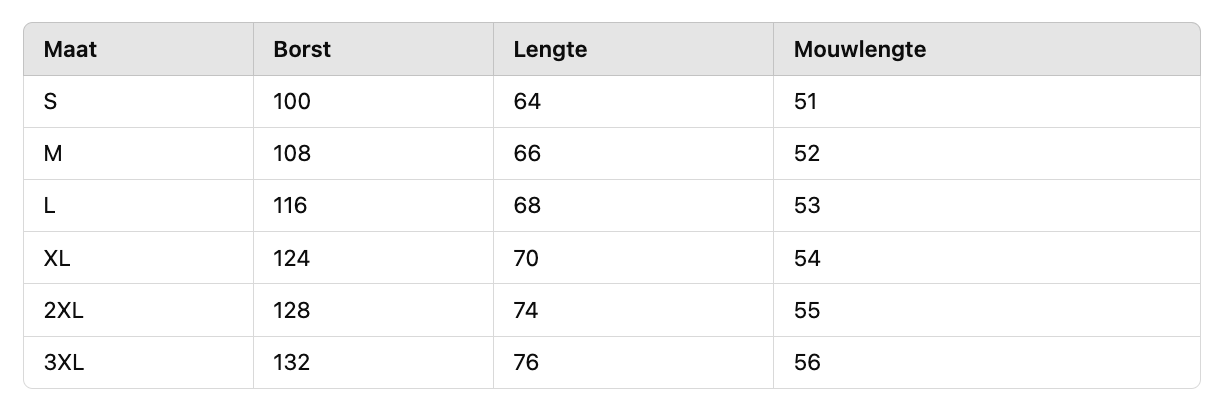The image size is (1230, 410).
Task: Select the size M cell
Action: 53,153
